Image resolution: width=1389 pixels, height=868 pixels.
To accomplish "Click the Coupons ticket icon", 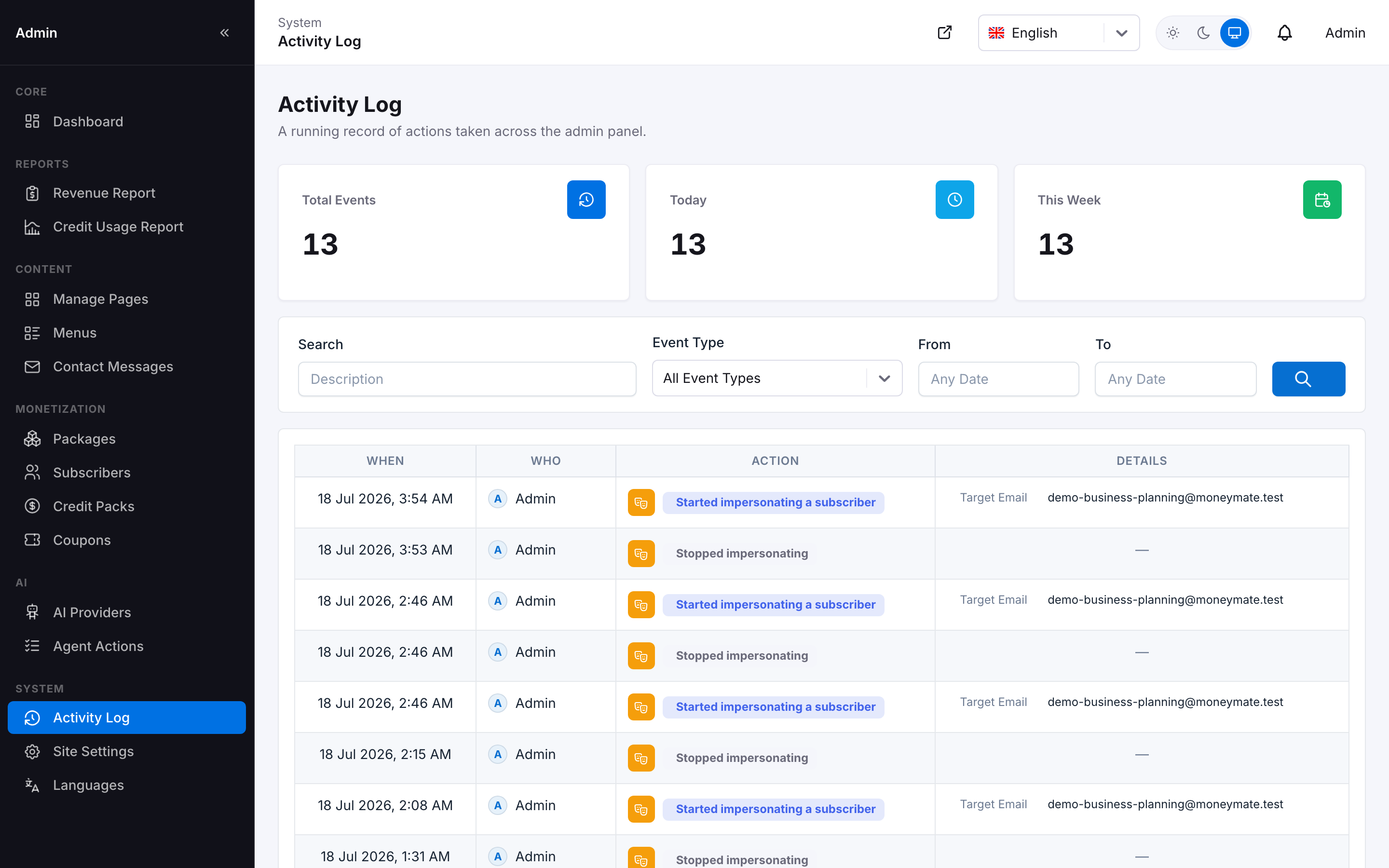I will [x=32, y=540].
